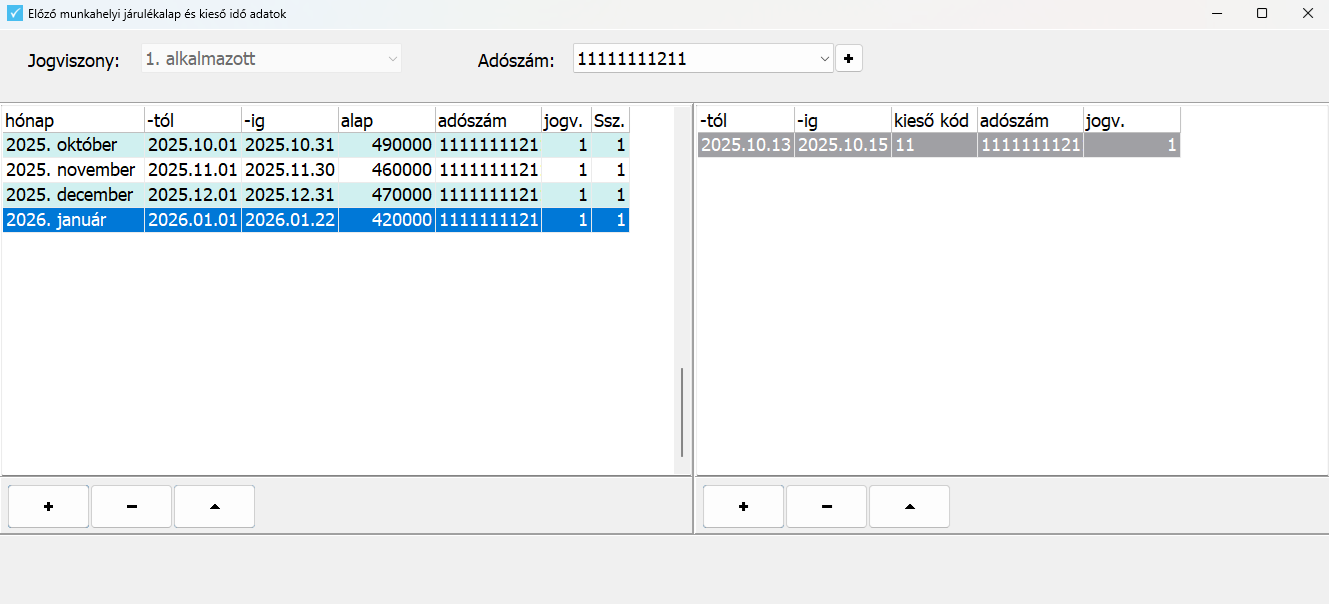Select the 2025. november row

pyautogui.click(x=72, y=170)
